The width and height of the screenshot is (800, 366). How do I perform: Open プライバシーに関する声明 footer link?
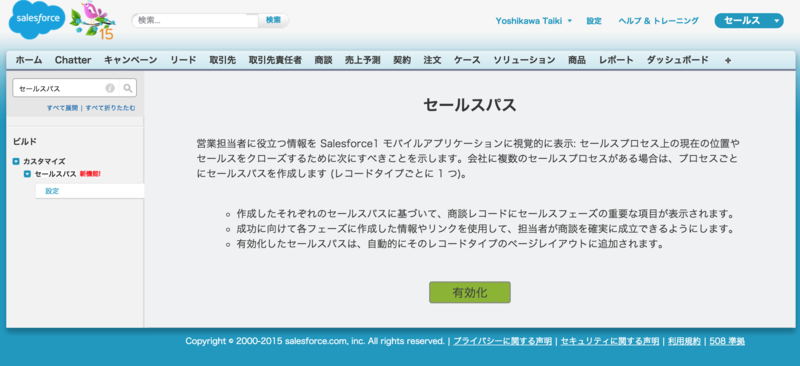pos(503,341)
